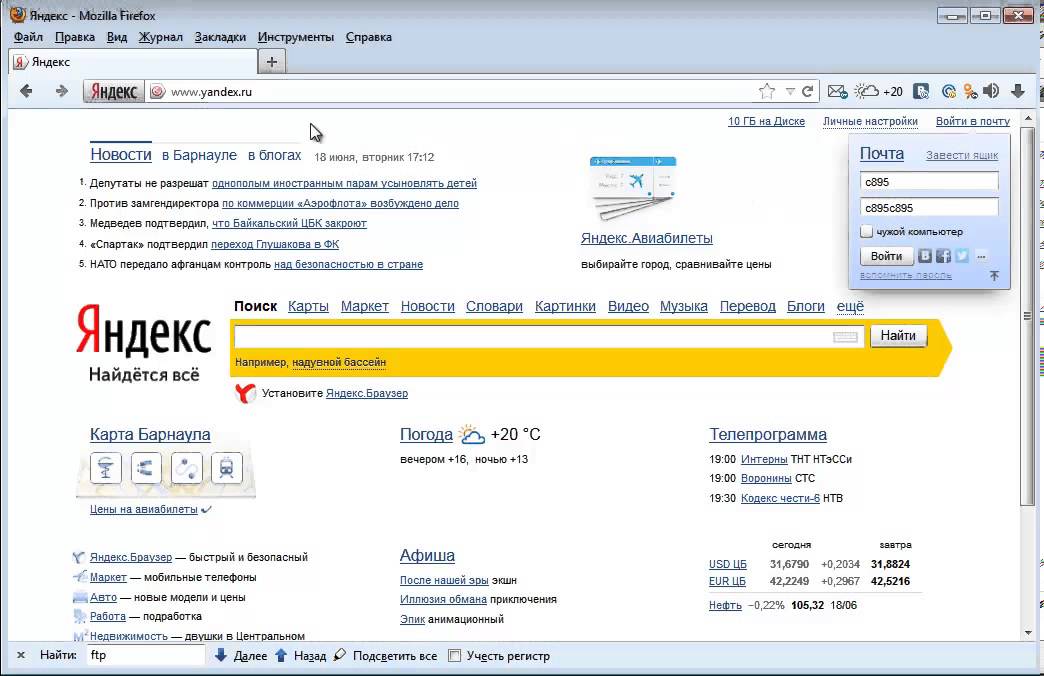Open weather +20 toolbar widget
Screen dimensions: 1044x676
pyautogui.click(x=878, y=91)
